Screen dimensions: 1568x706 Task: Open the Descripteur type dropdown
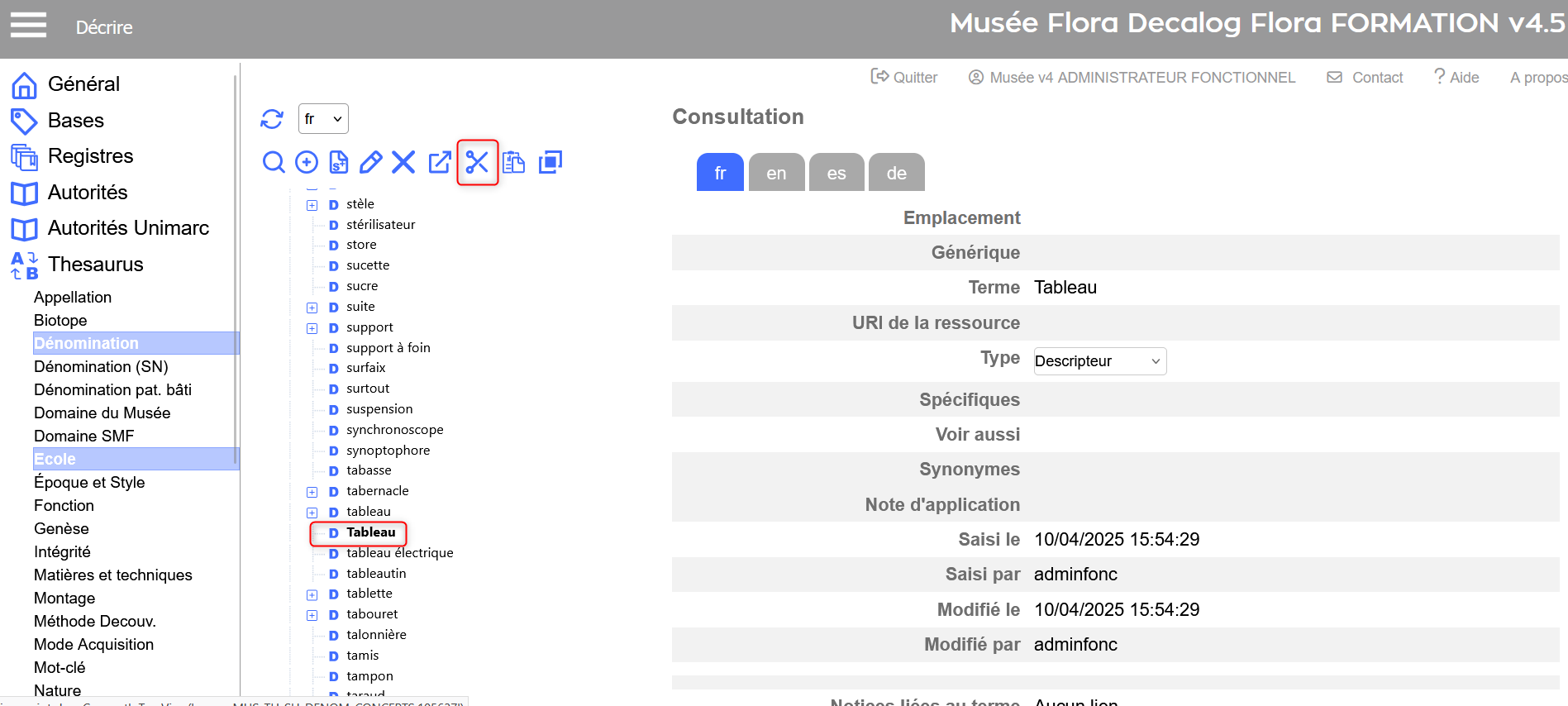(x=1099, y=361)
